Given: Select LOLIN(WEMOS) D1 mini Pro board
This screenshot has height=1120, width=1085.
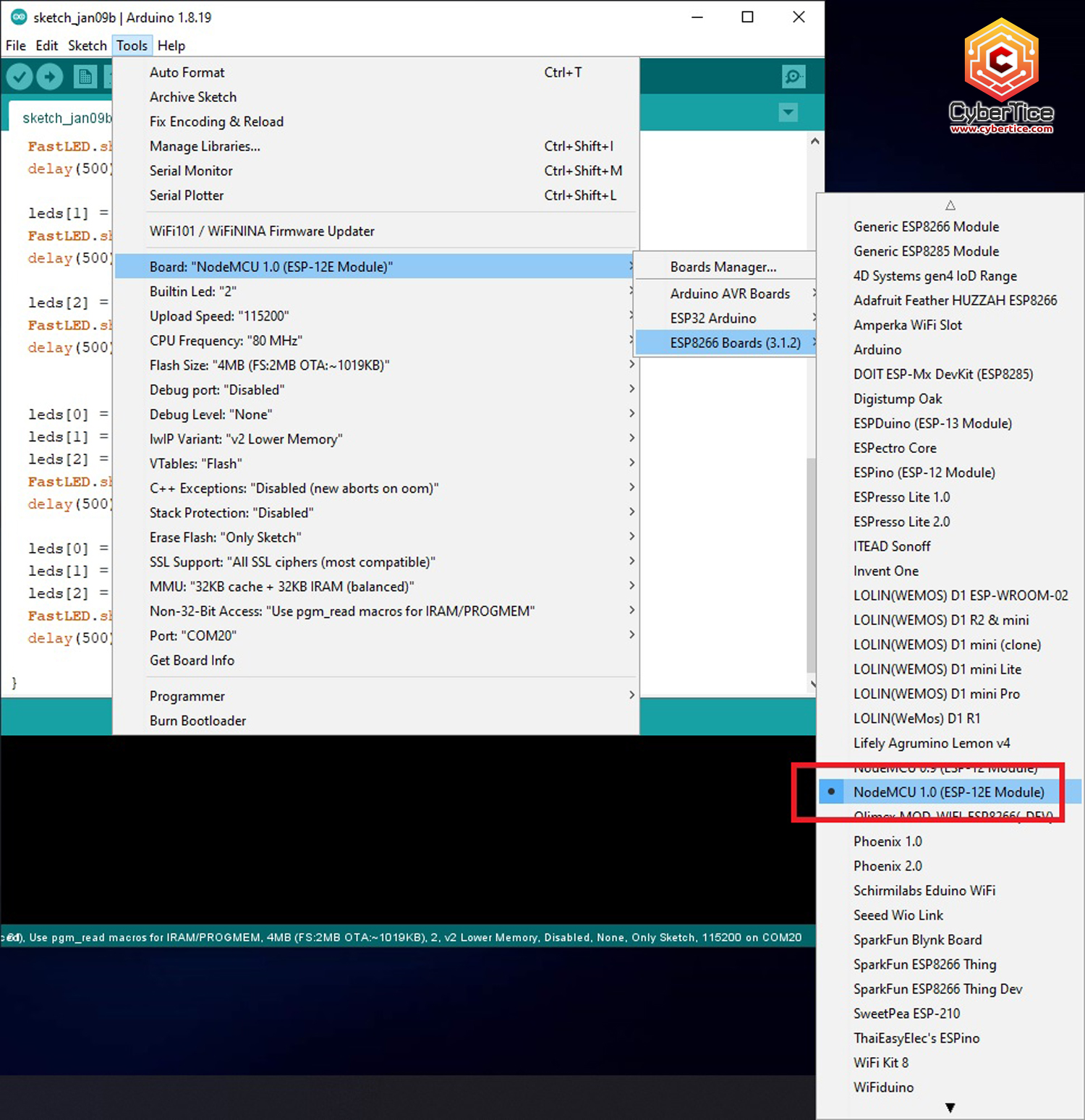Looking at the screenshot, I should 936,694.
